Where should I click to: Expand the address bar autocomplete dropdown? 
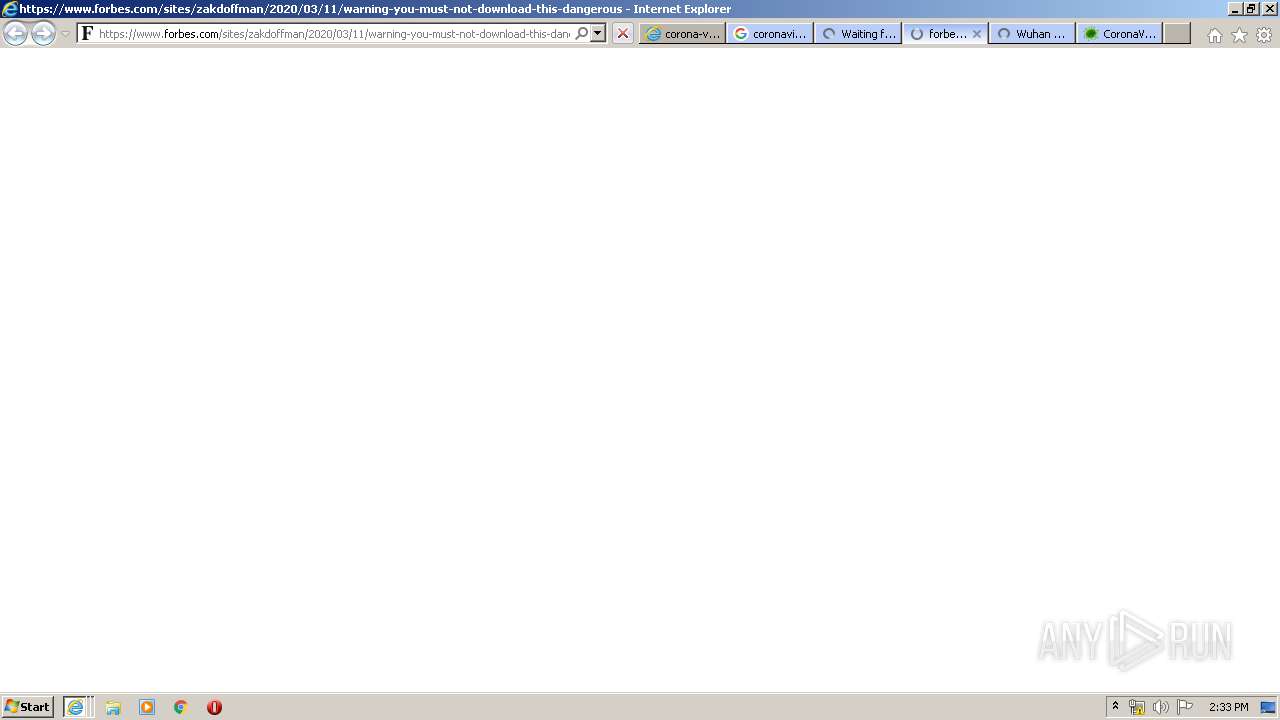(598, 33)
